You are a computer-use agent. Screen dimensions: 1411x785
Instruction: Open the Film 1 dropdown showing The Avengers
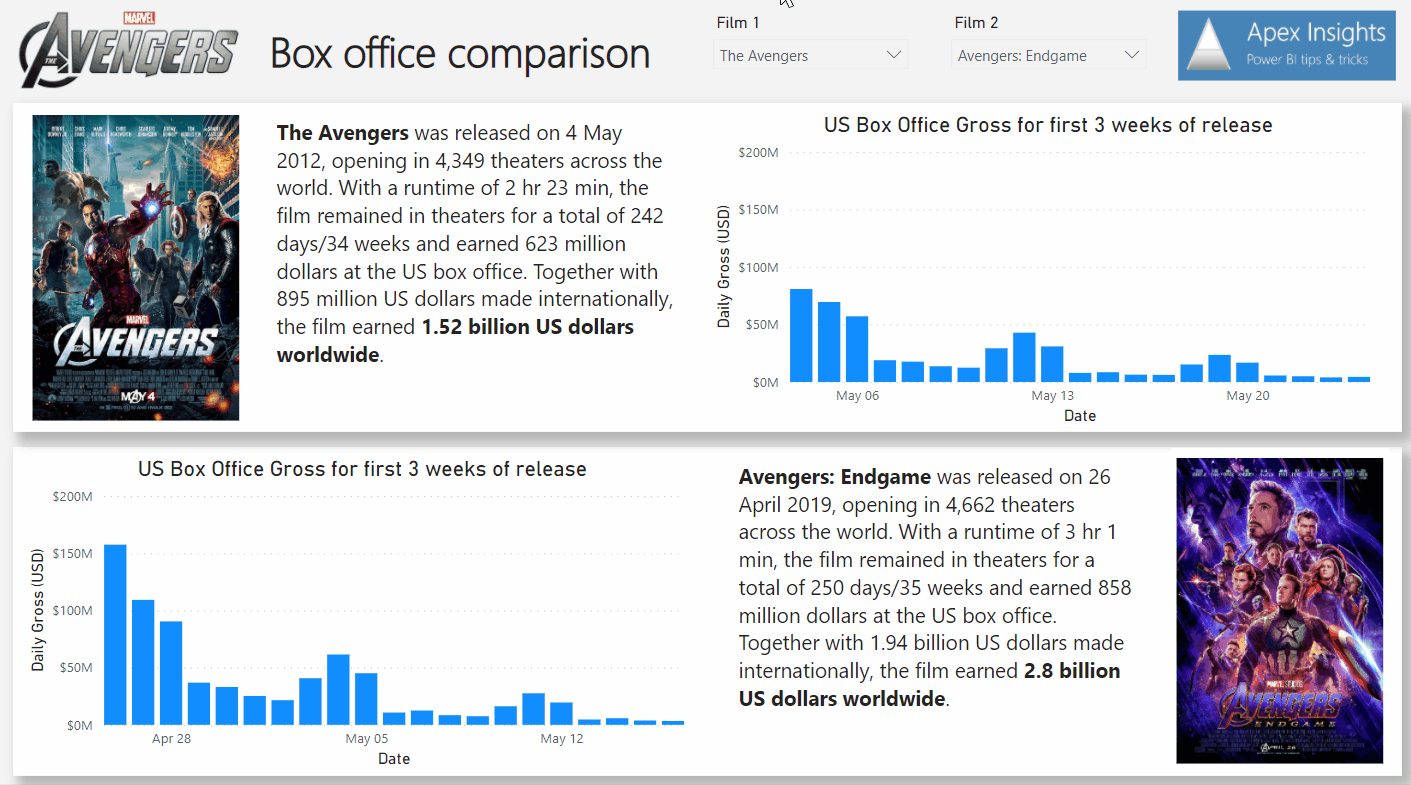[x=810, y=55]
